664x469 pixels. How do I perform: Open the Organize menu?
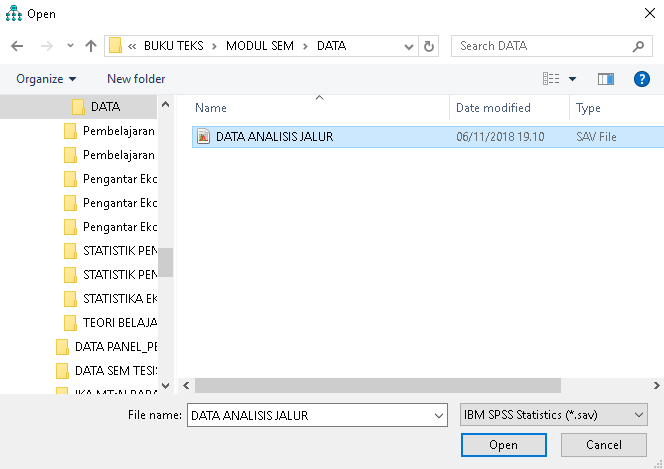click(x=46, y=79)
